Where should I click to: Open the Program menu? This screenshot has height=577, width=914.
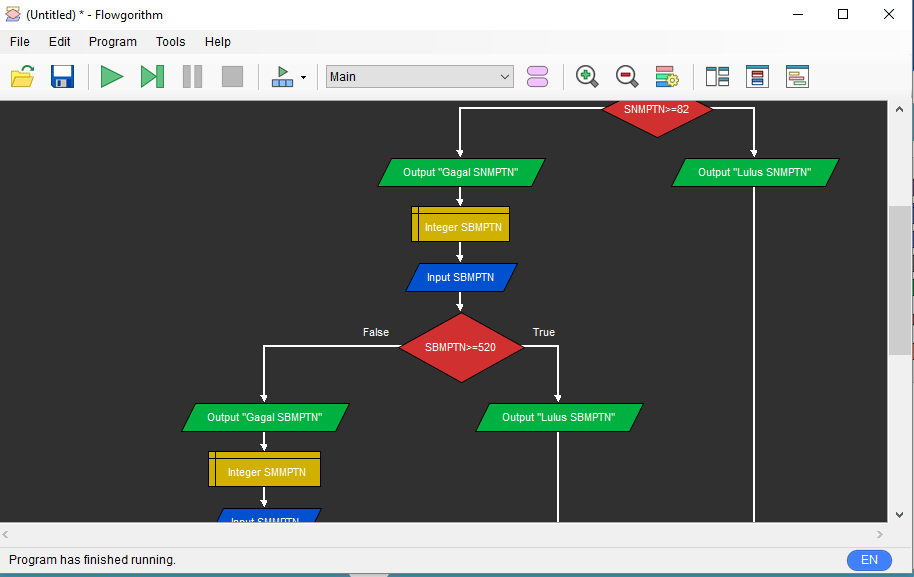[113, 42]
